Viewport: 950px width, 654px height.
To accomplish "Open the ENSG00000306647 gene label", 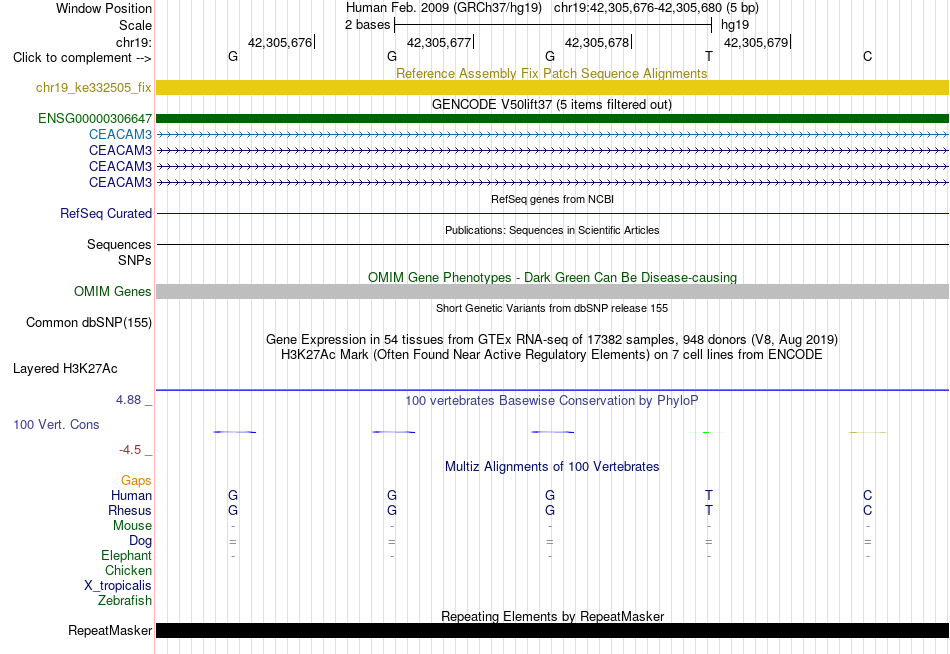I will click(95, 118).
